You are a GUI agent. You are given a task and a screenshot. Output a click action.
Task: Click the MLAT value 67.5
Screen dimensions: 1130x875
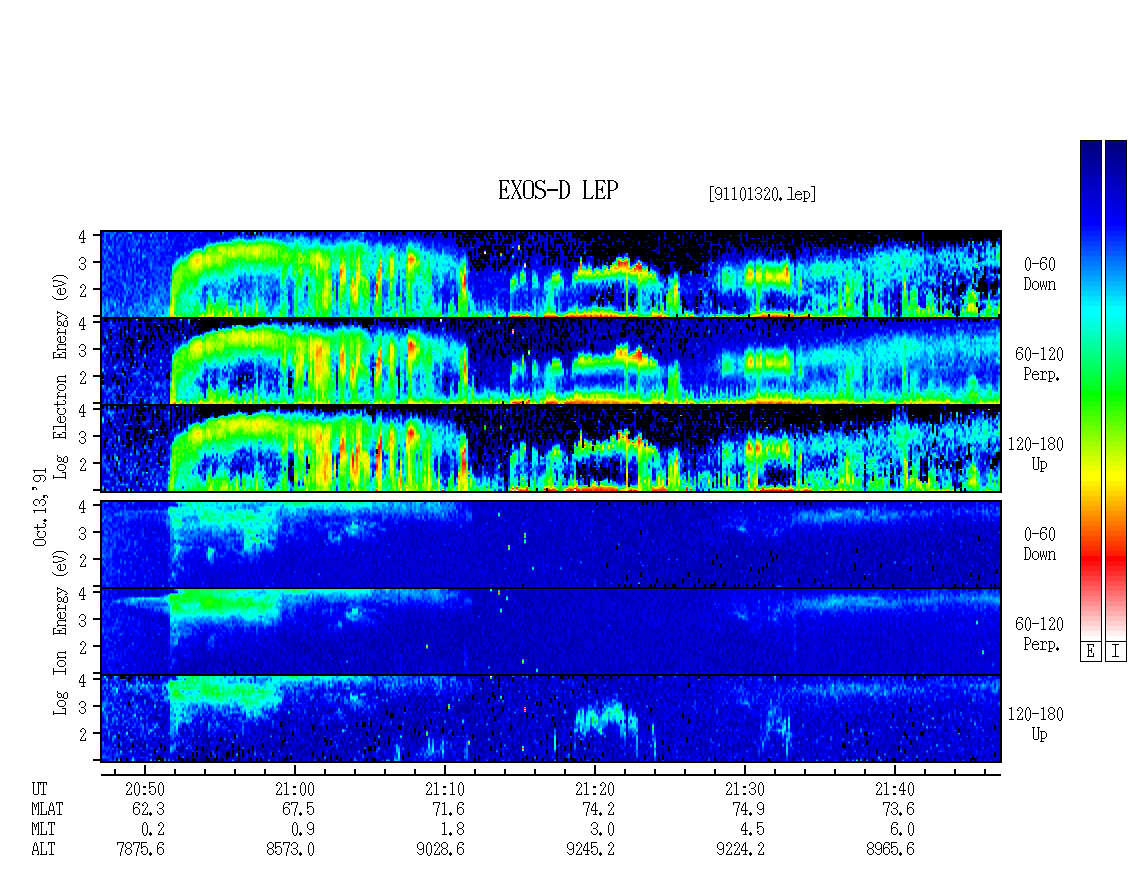click(x=298, y=809)
